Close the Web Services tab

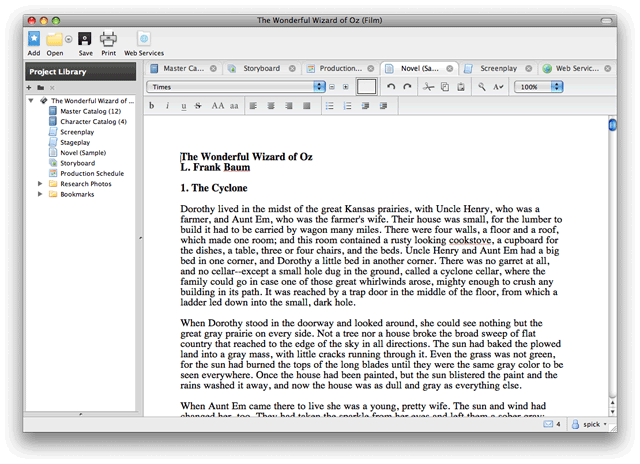(608, 69)
